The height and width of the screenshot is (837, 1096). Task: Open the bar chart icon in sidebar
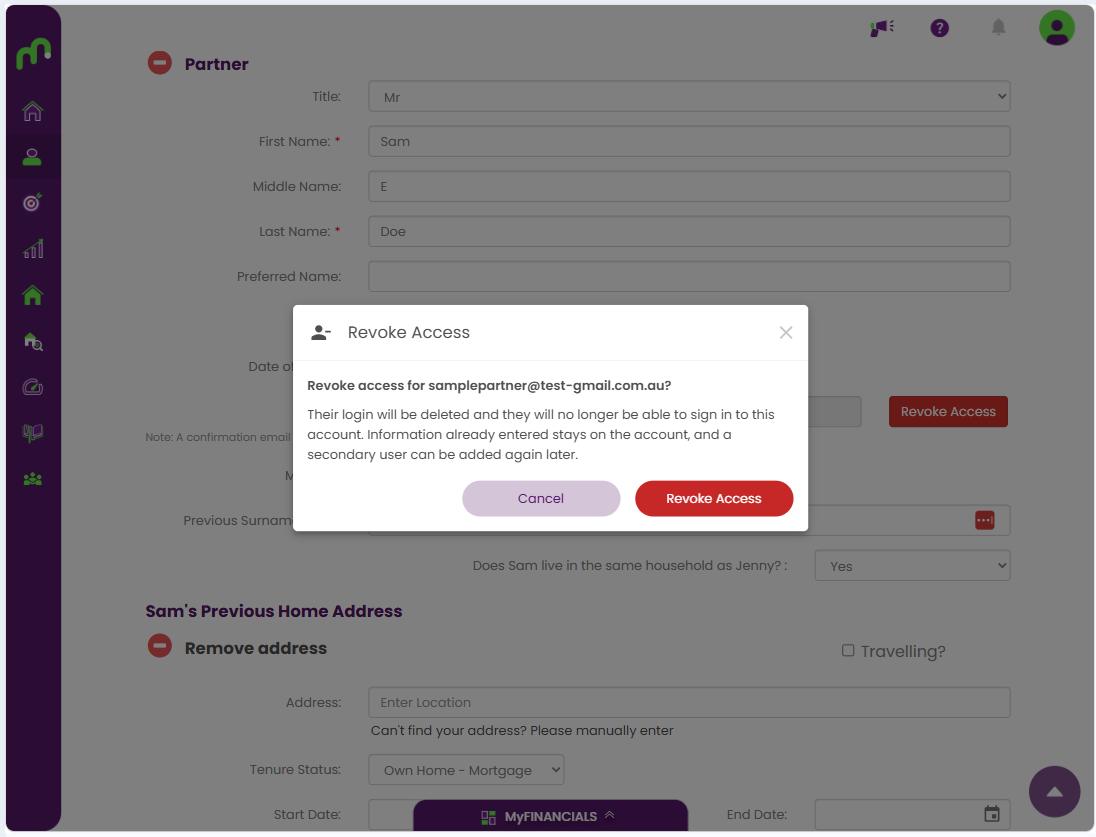pyautogui.click(x=32, y=248)
